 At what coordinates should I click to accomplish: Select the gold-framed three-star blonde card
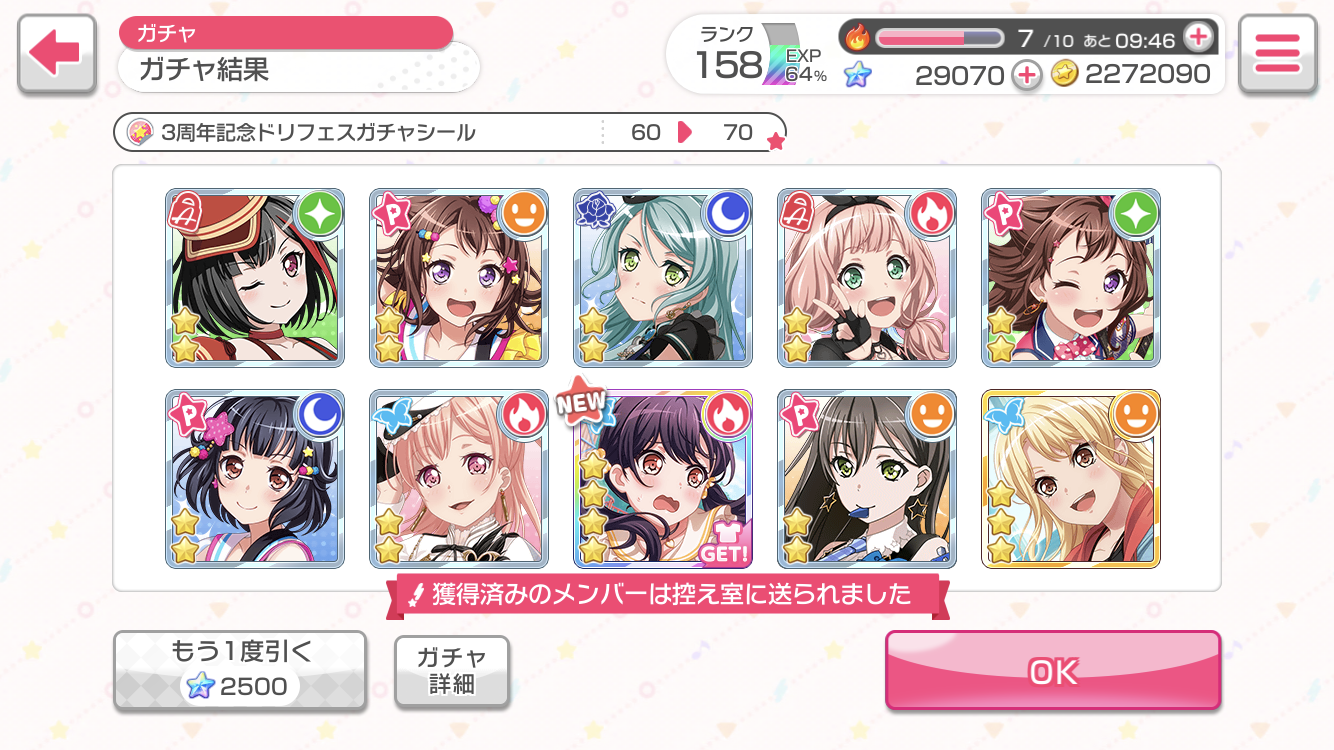click(1071, 479)
